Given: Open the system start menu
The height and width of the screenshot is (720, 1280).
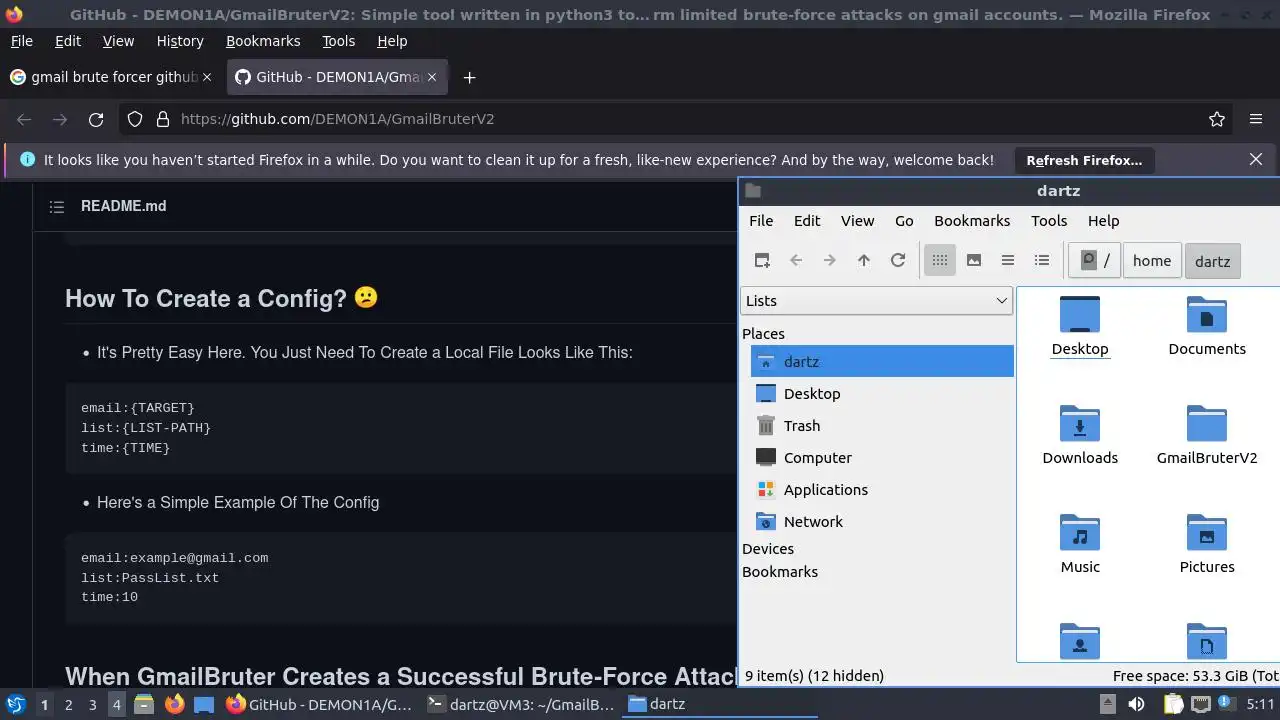Looking at the screenshot, I should (x=15, y=704).
